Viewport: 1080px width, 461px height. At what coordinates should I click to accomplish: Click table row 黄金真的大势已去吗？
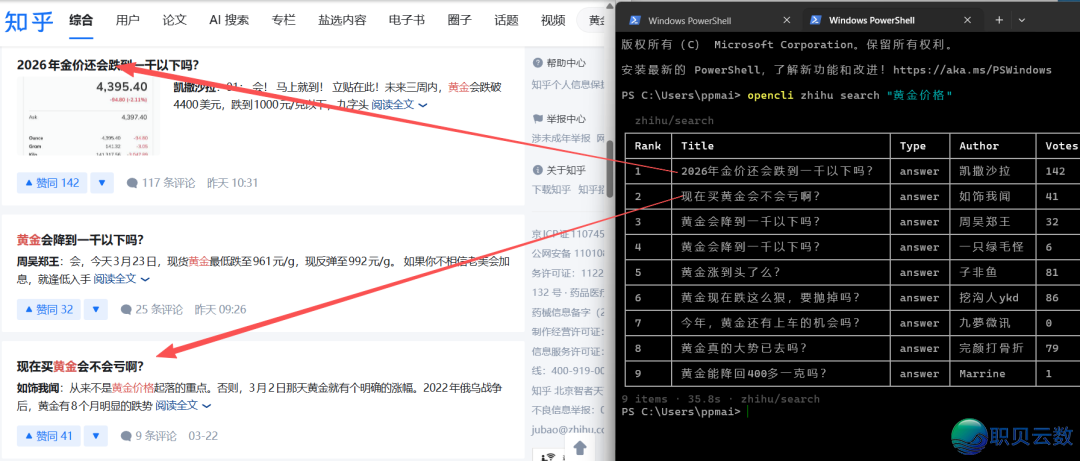(852, 348)
